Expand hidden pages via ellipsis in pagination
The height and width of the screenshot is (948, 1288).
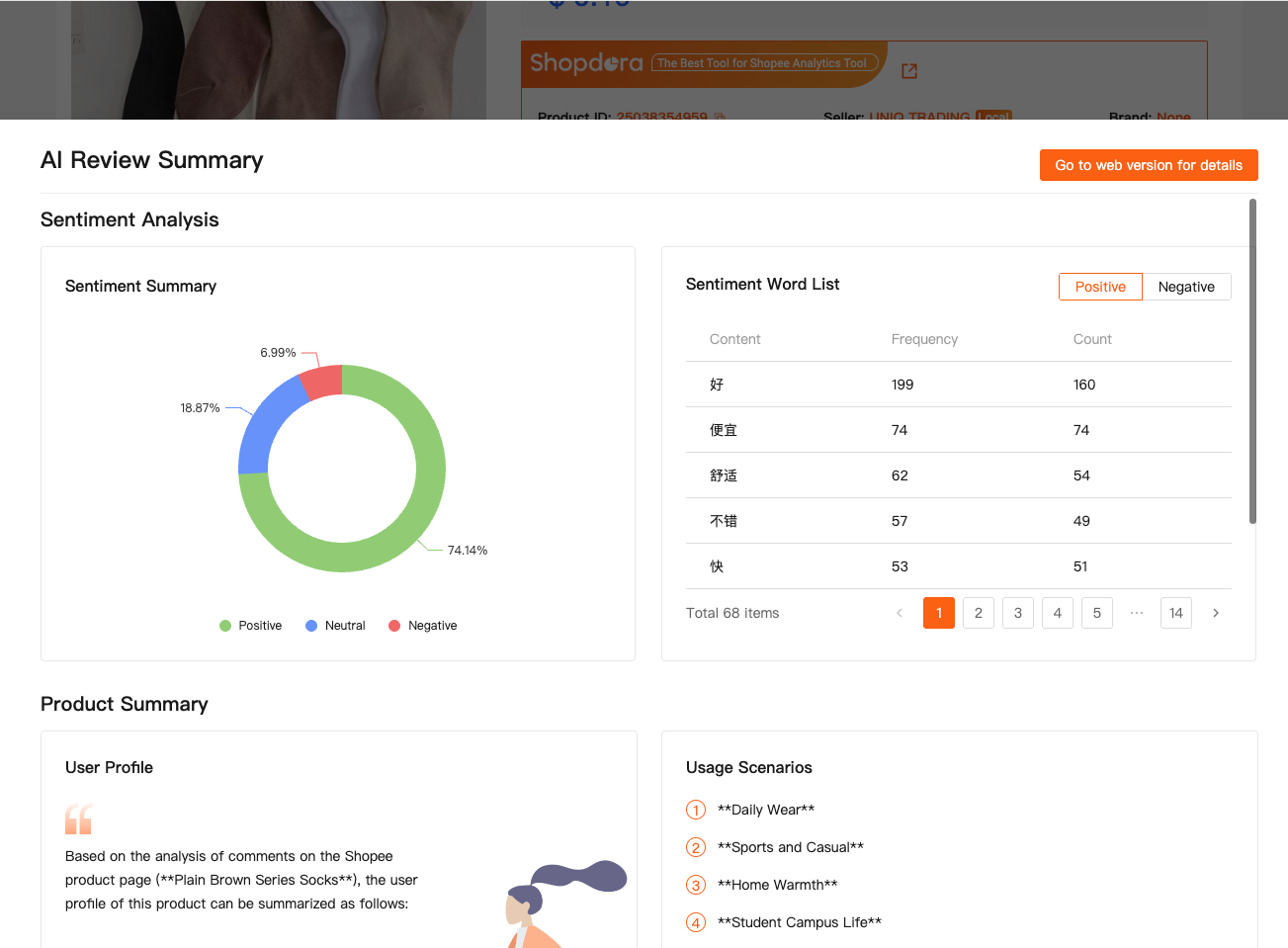[x=1137, y=613]
